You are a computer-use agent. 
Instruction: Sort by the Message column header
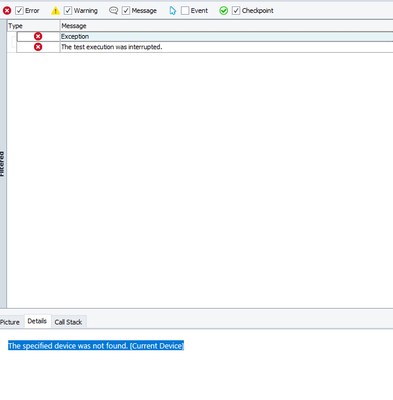tap(226, 26)
